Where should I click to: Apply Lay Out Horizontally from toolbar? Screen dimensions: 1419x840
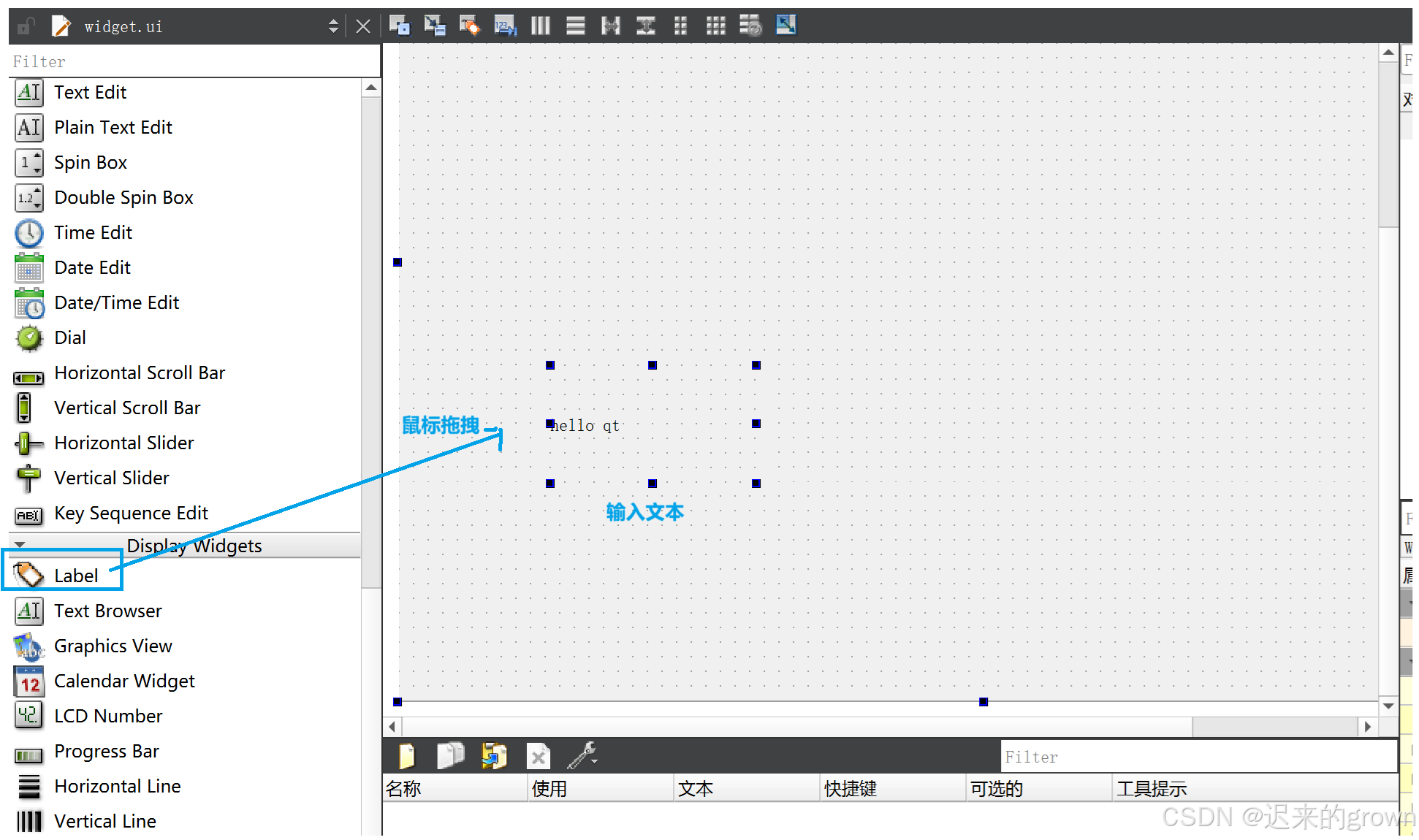point(540,26)
